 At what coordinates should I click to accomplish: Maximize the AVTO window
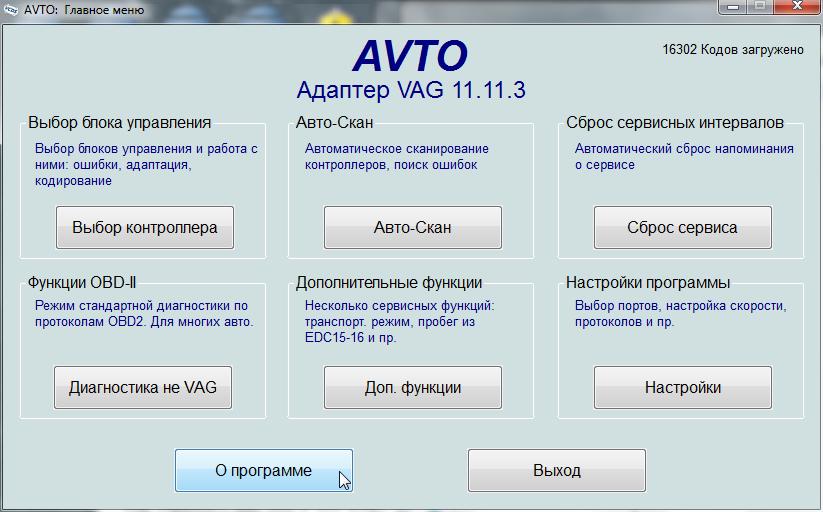tap(760, 7)
